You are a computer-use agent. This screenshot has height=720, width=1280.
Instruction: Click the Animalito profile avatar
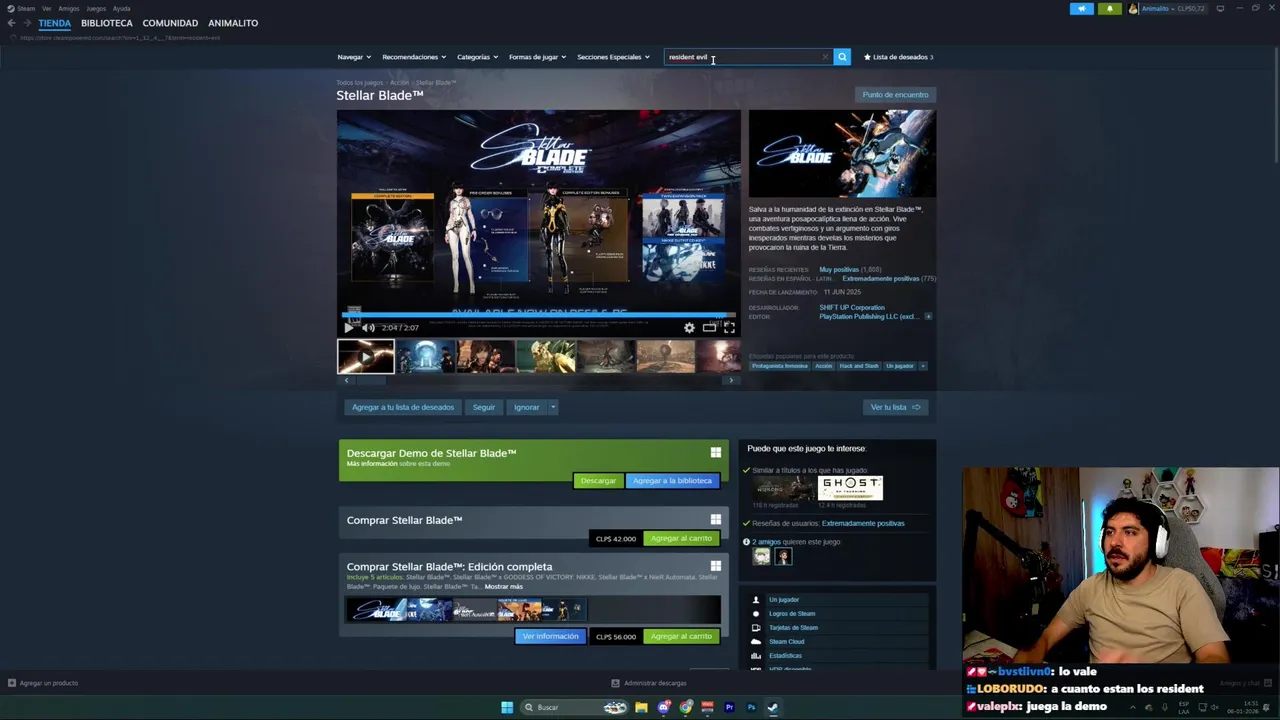pos(1133,8)
